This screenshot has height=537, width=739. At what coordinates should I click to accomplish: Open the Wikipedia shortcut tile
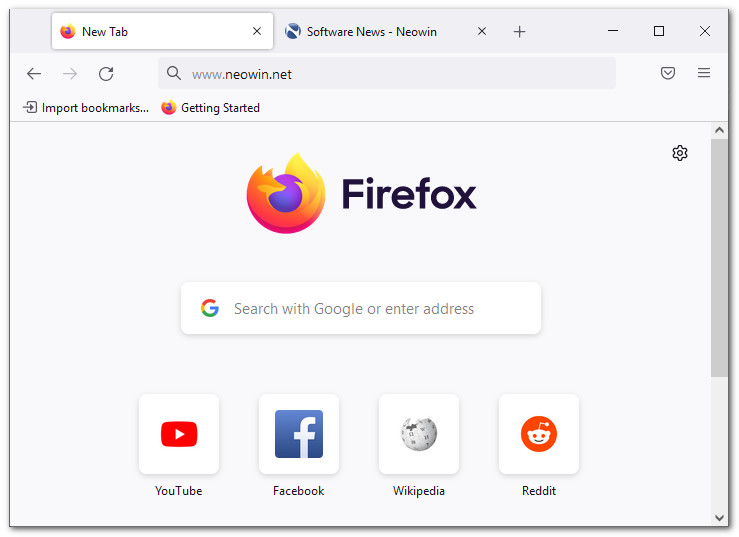[x=419, y=434]
